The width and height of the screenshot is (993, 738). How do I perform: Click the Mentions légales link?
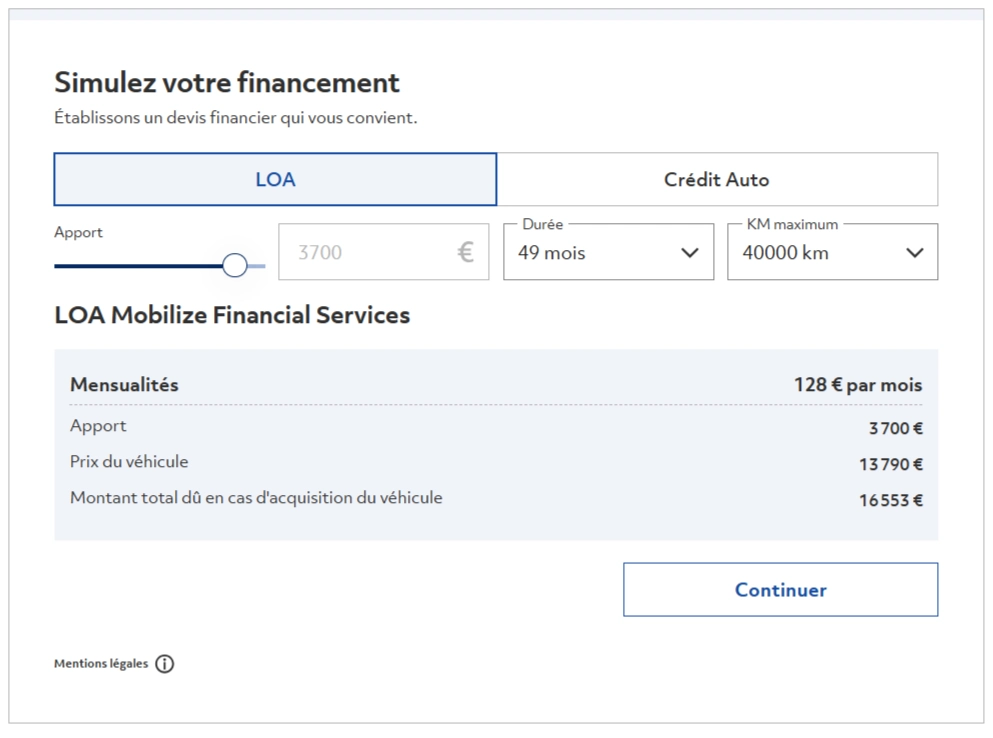click(101, 664)
